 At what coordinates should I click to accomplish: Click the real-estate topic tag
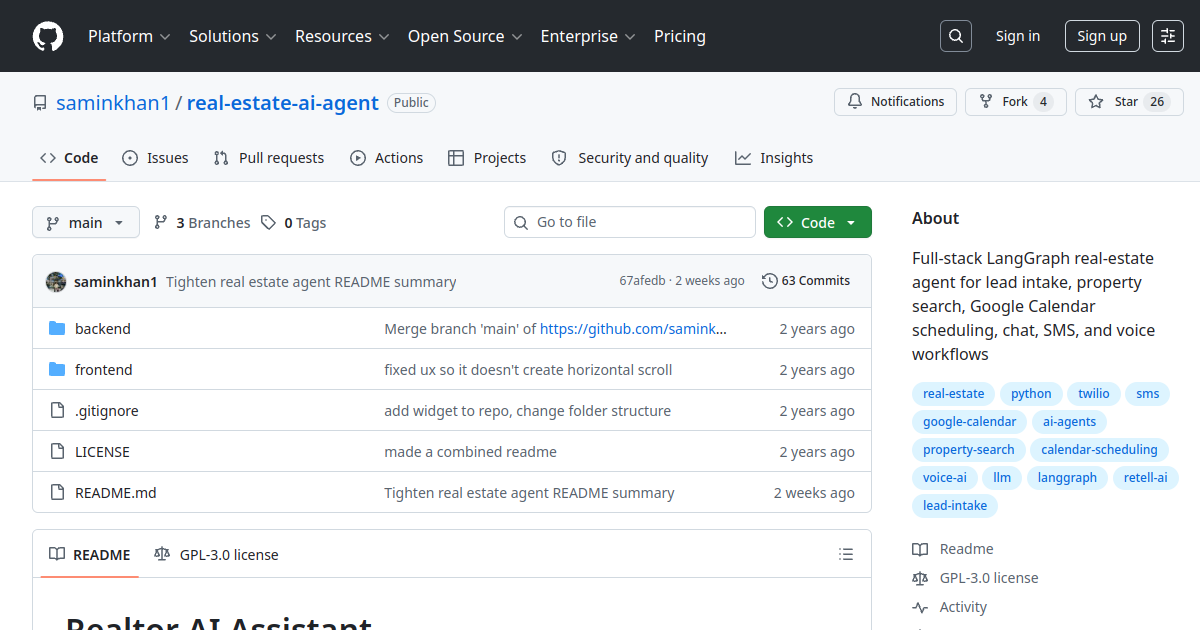pyautogui.click(x=954, y=394)
